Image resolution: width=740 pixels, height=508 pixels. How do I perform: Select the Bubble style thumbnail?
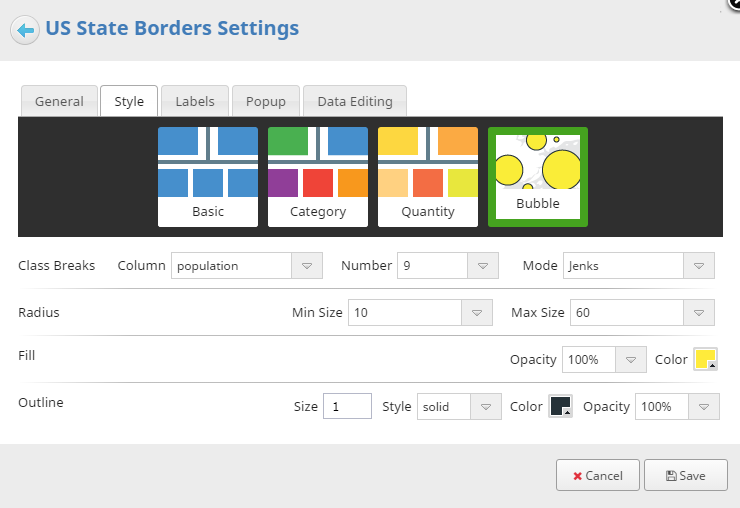pyautogui.click(x=538, y=177)
